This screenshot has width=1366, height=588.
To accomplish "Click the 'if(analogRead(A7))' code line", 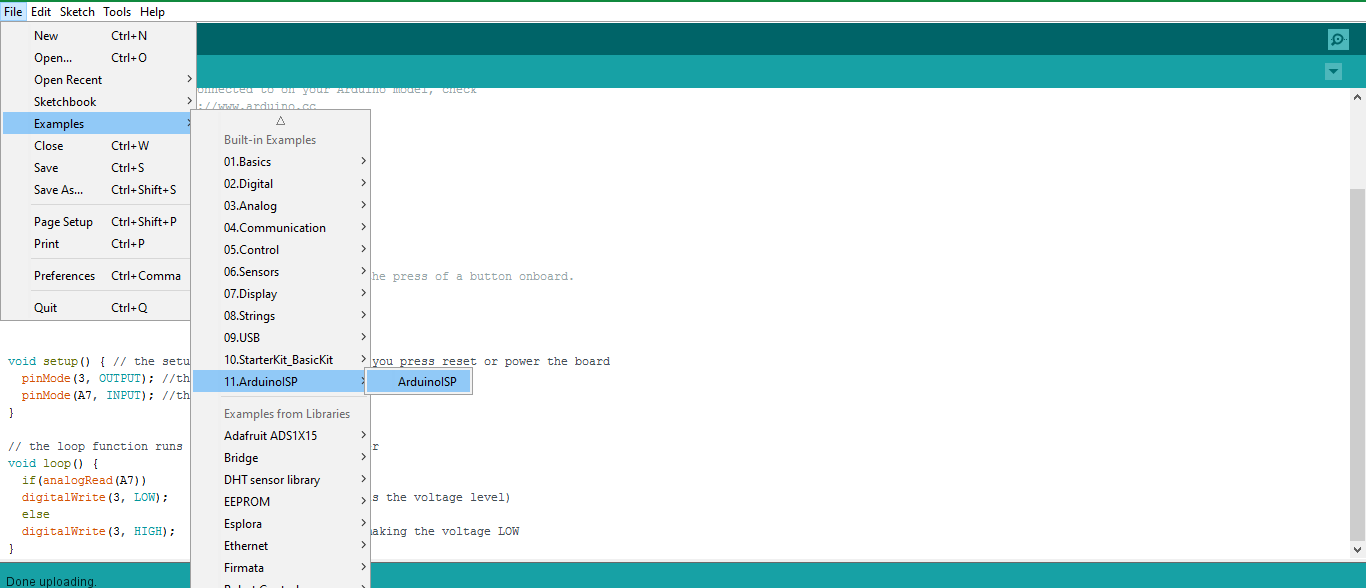I will (84, 481).
